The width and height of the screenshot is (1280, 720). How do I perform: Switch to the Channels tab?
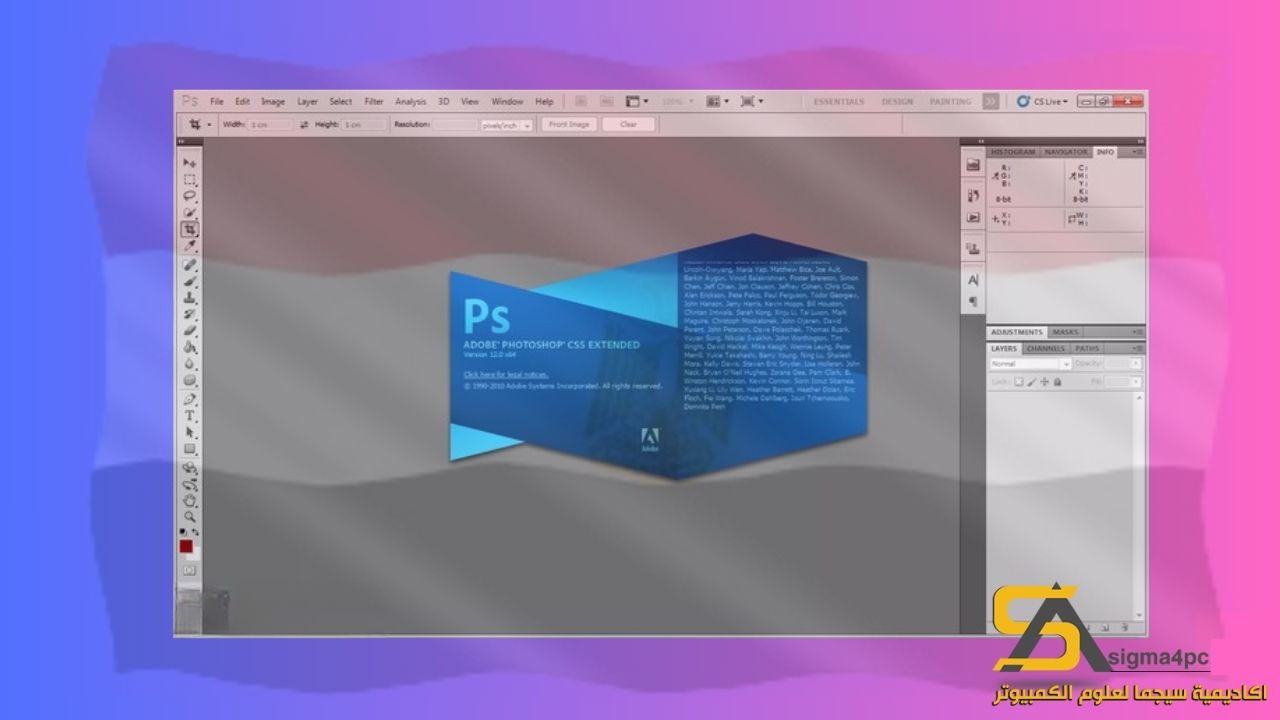pos(1046,348)
